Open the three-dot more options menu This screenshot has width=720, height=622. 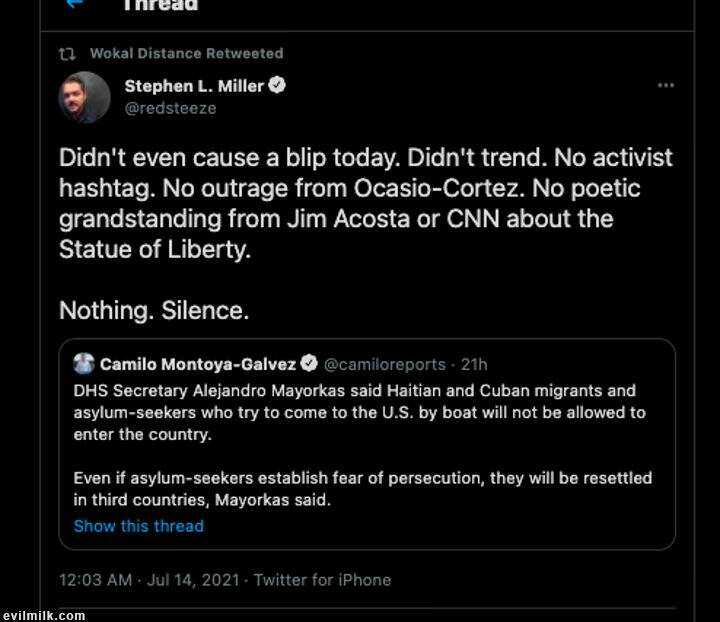click(x=666, y=86)
